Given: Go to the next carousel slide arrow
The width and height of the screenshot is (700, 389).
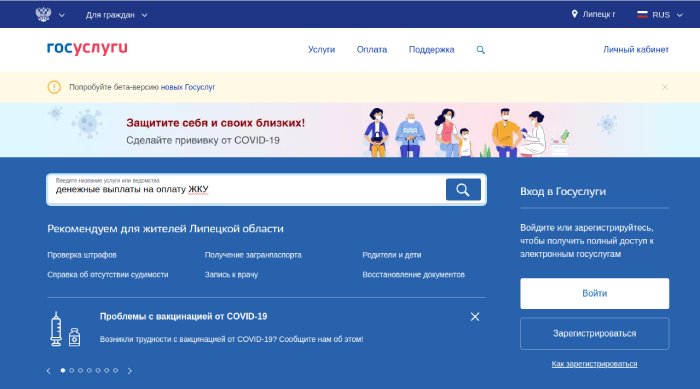Looking at the screenshot, I should click(130, 371).
